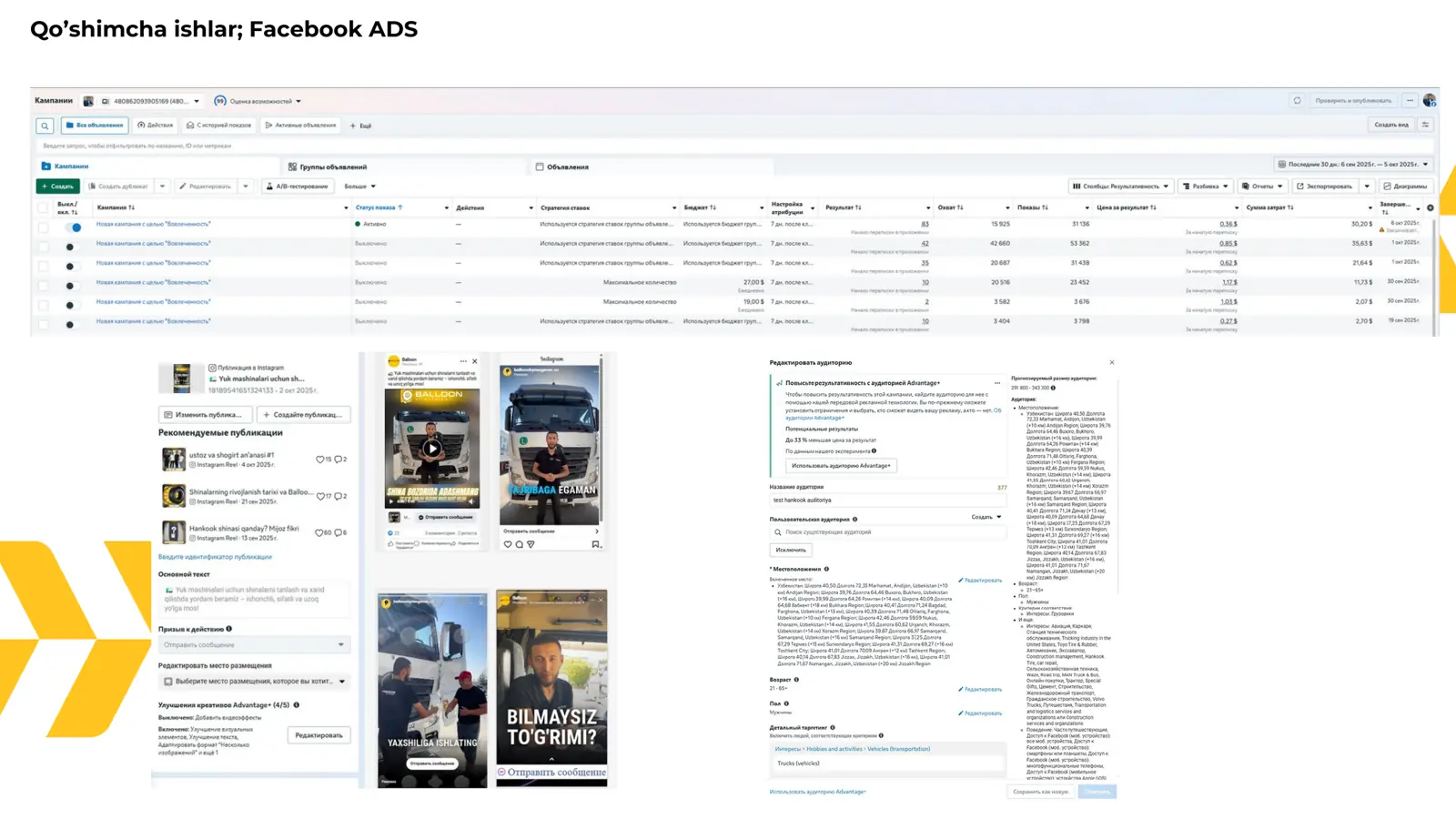This screenshot has width=1456, height=819.
Task: Click the heart icon on ustoz va shogirt post
Action: (319, 460)
